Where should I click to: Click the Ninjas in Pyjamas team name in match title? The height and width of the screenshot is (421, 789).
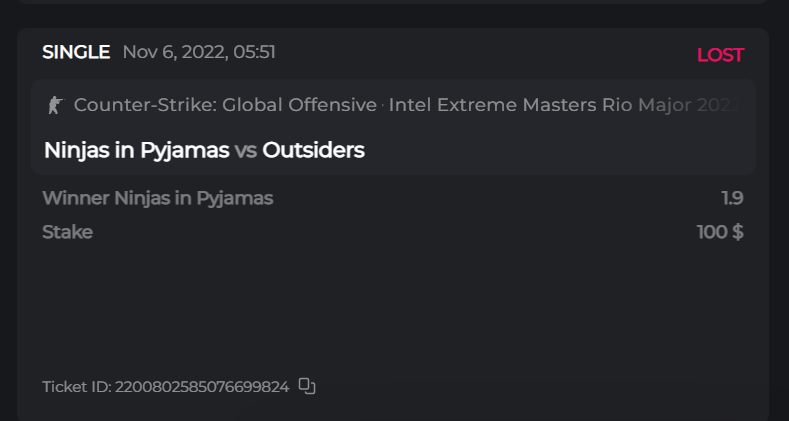(136, 151)
